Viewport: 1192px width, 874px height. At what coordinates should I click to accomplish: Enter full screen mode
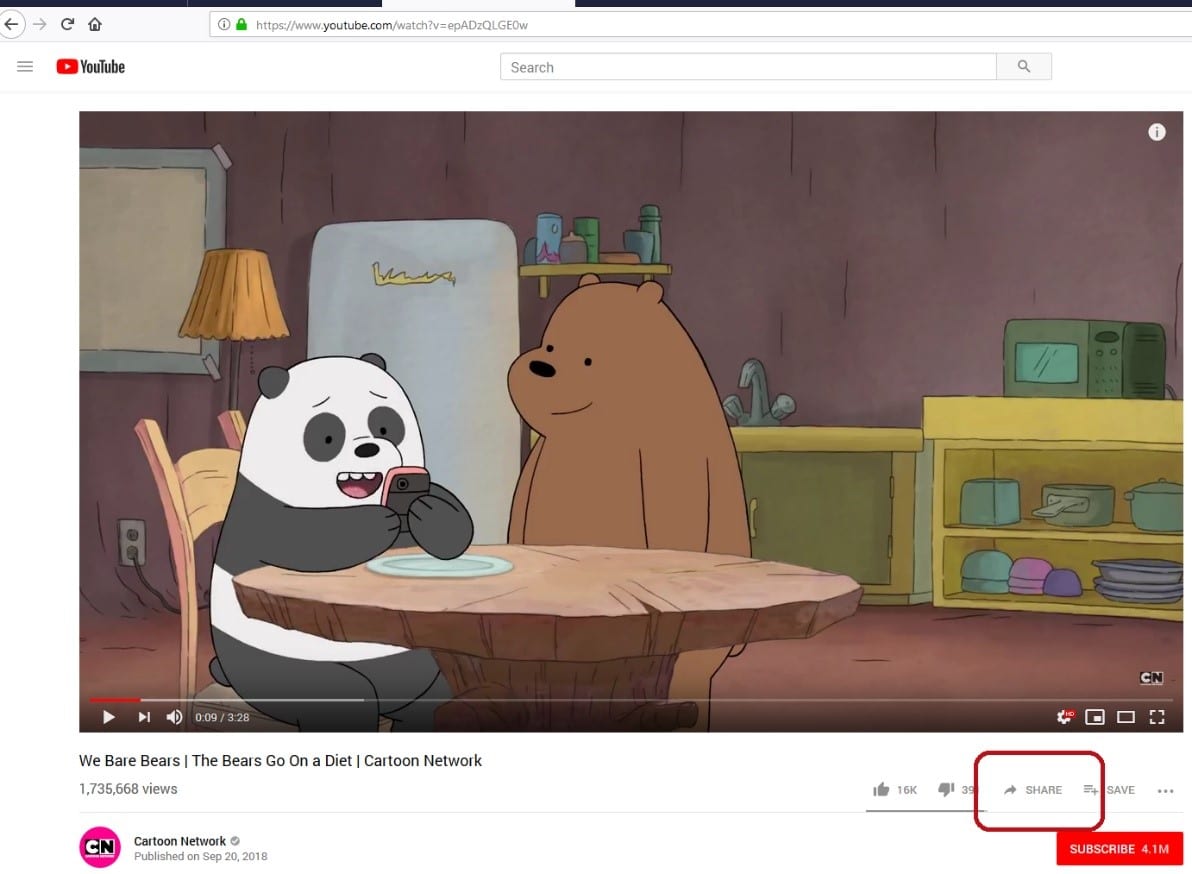(x=1157, y=717)
